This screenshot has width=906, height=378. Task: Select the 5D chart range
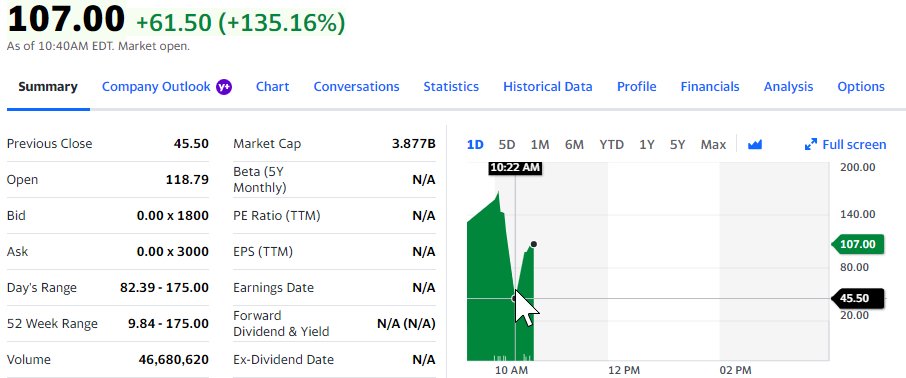[x=507, y=144]
